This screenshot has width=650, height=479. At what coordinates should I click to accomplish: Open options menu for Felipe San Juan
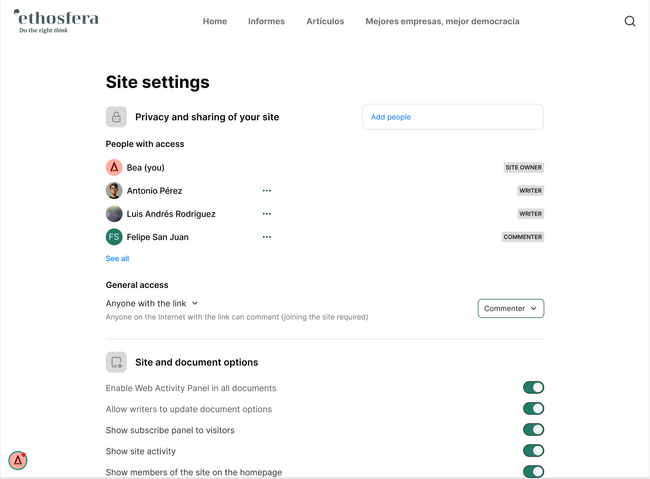267,237
